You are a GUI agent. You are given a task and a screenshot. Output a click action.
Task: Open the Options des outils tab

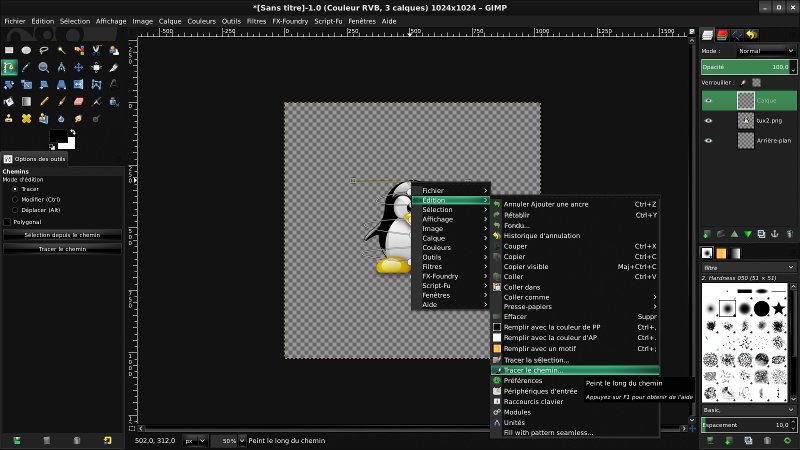35,159
